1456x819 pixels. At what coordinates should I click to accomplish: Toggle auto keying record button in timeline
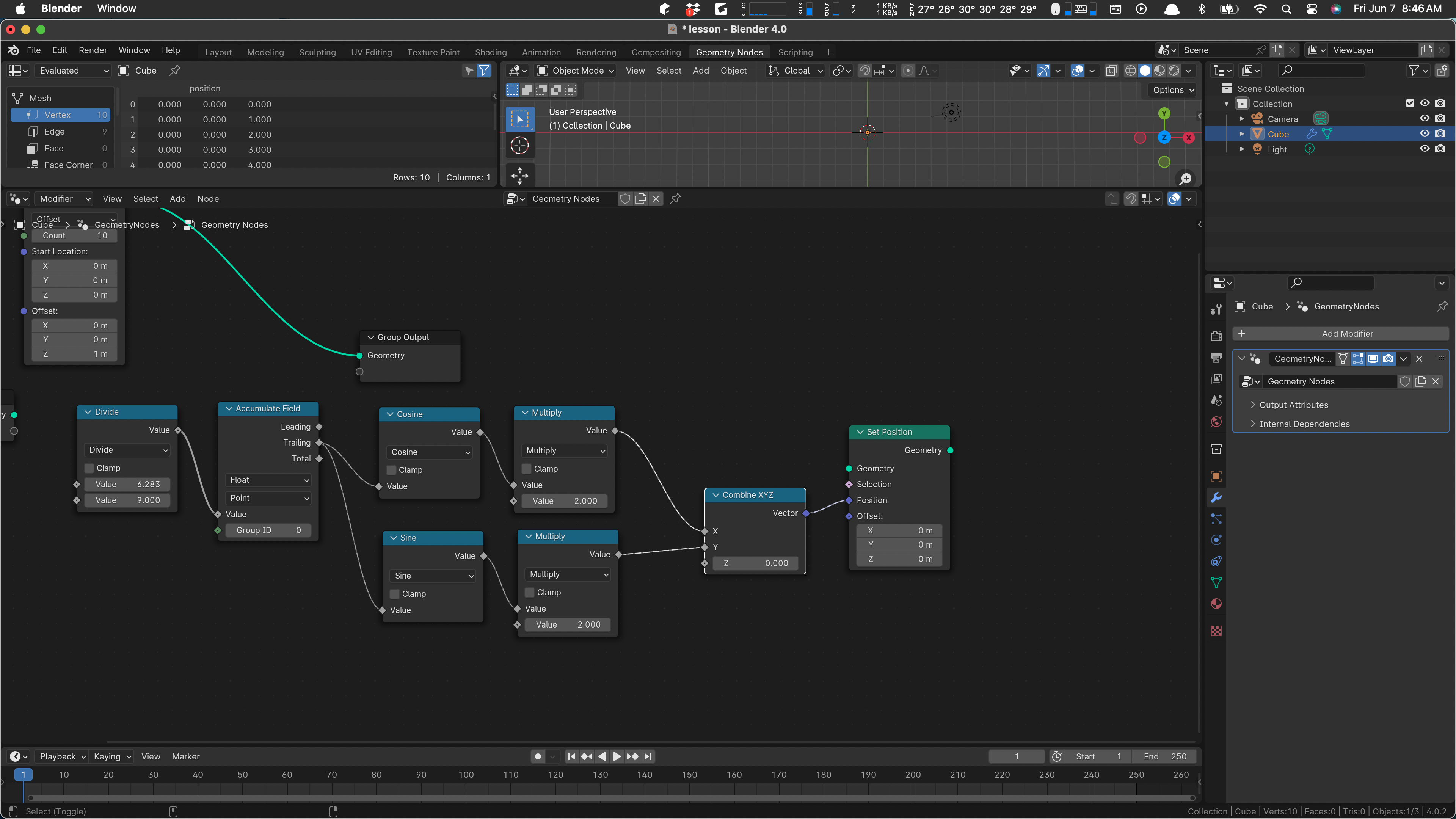538,756
